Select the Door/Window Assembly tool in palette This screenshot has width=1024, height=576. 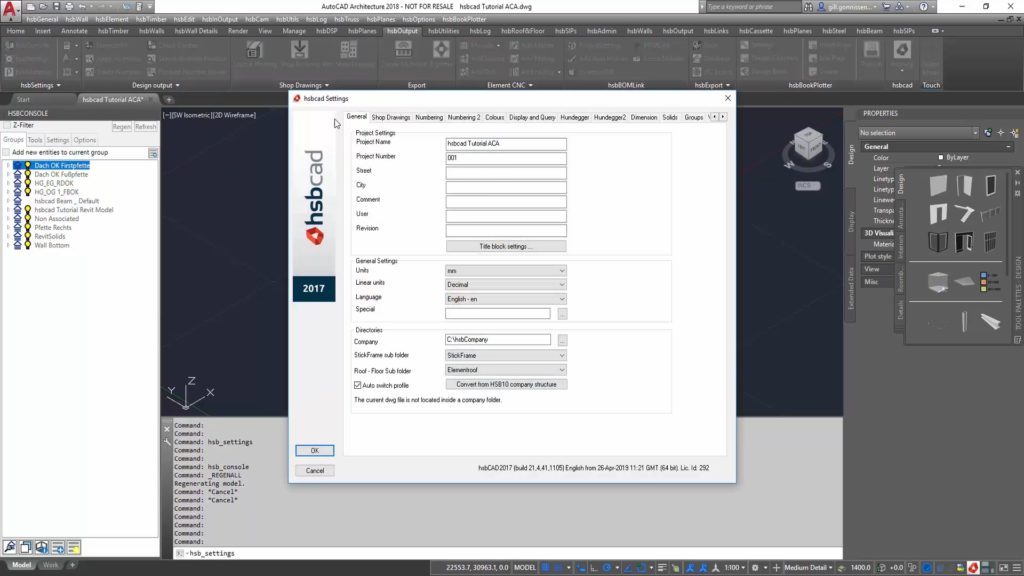(x=964, y=242)
